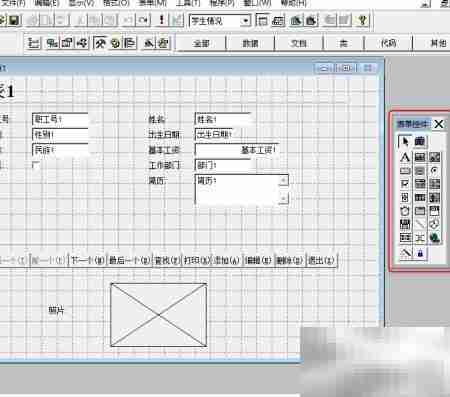
Task: Click the 打印(R) button
Action: click(197, 260)
